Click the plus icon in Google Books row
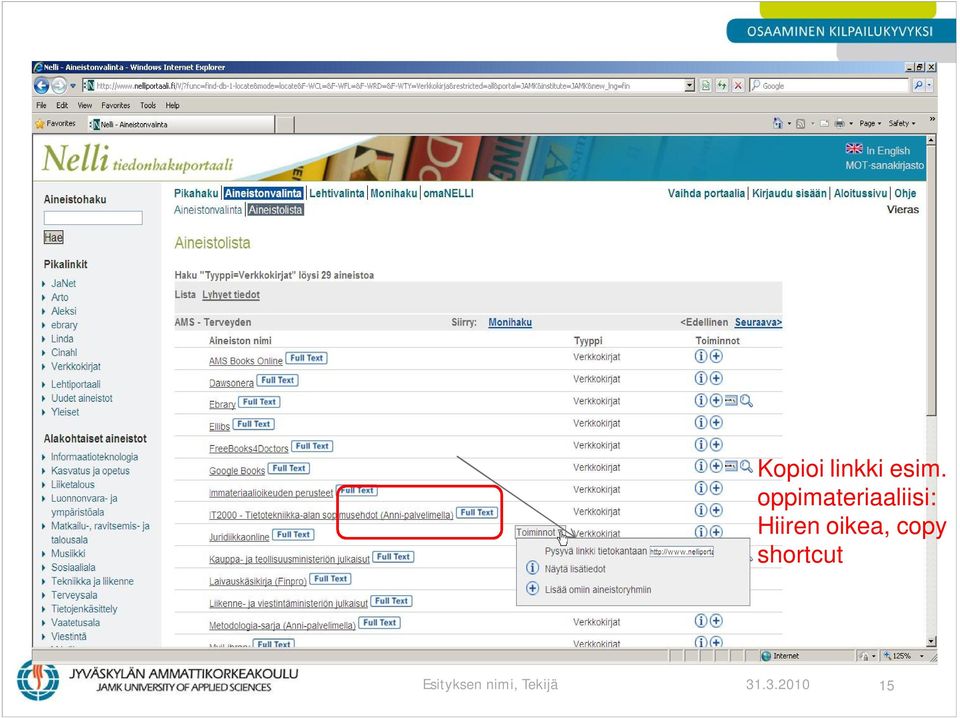The width and height of the screenshot is (960, 718). coord(716,466)
